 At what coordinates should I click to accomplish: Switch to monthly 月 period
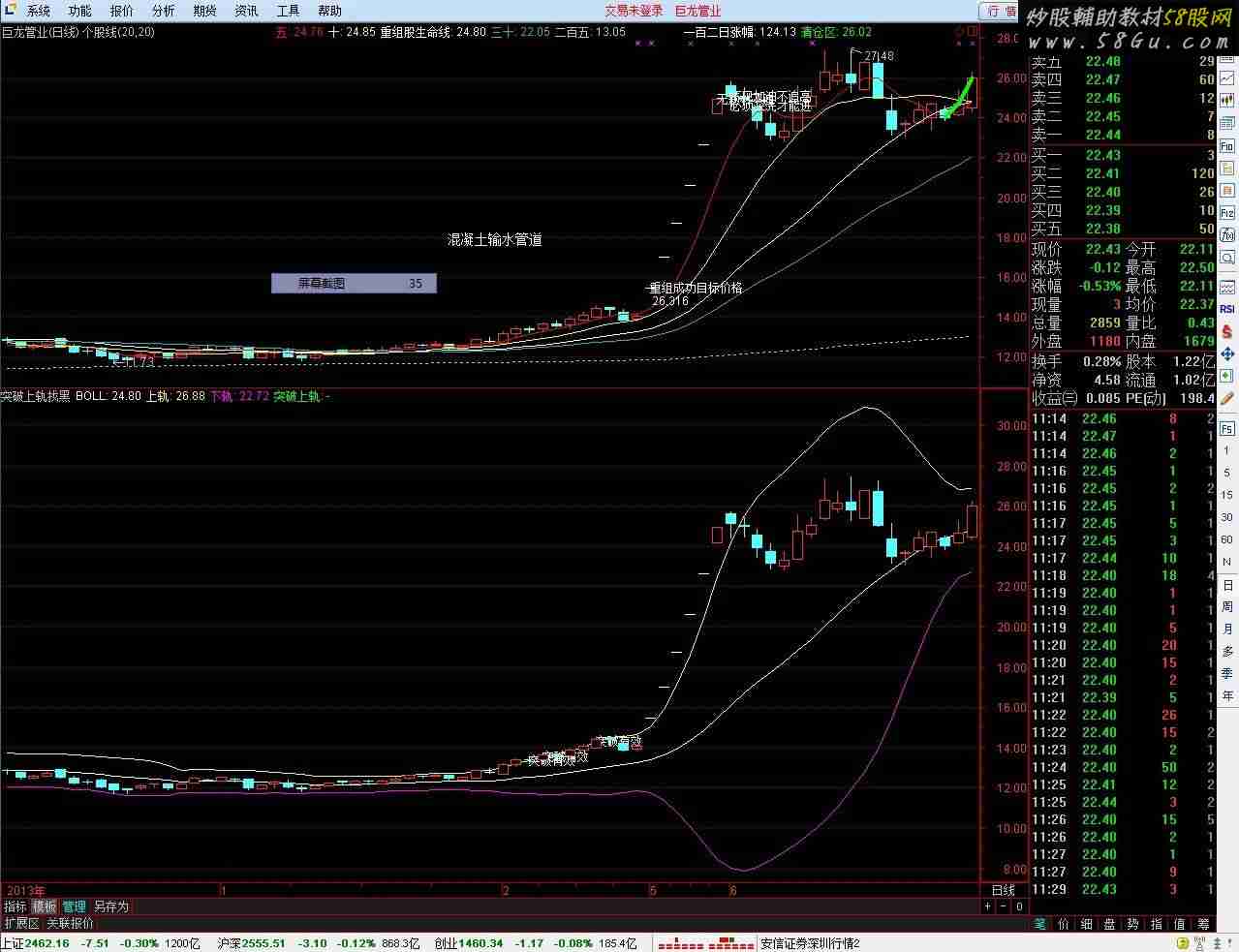click(1227, 630)
